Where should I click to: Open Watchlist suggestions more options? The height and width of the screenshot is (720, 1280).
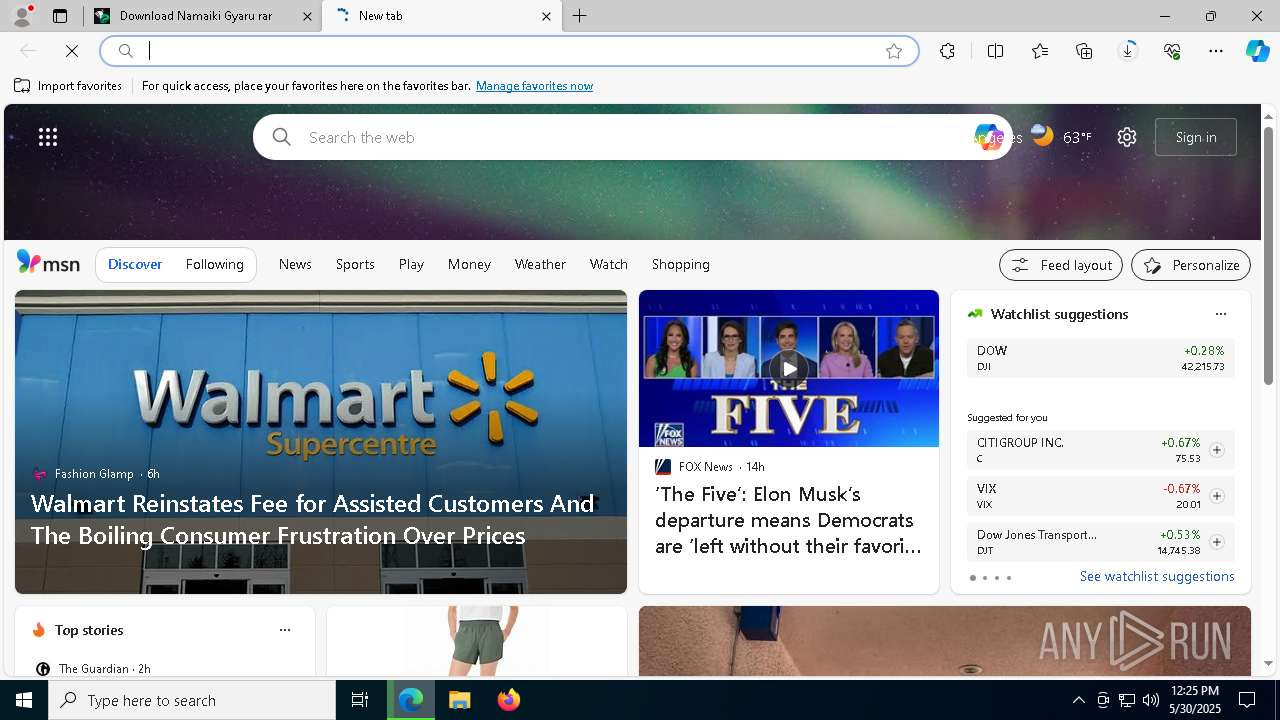1220,314
